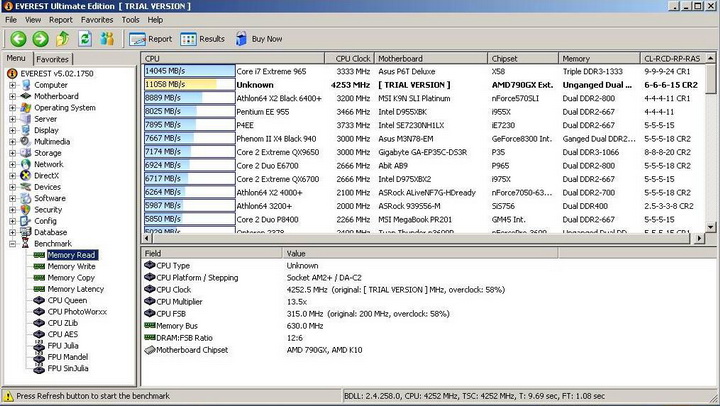Go up one level with Up arrow icon
Screen dimensions: 720x406
(62, 39)
